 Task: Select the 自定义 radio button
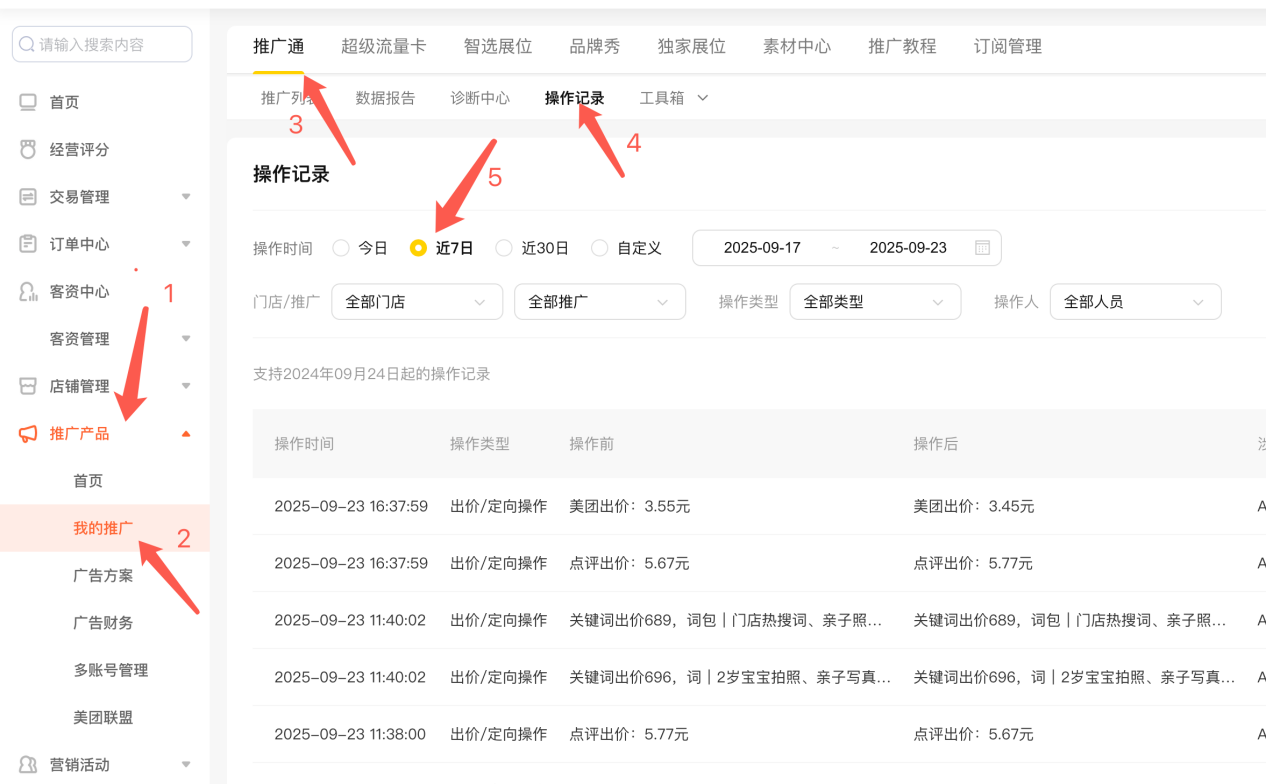(599, 248)
